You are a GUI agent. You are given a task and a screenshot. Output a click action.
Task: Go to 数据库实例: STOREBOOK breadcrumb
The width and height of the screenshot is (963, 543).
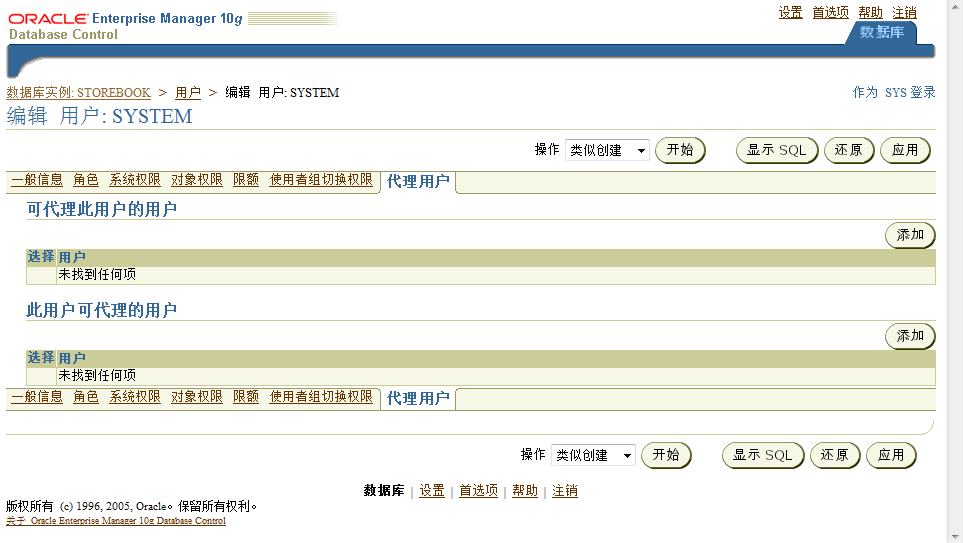[x=79, y=93]
